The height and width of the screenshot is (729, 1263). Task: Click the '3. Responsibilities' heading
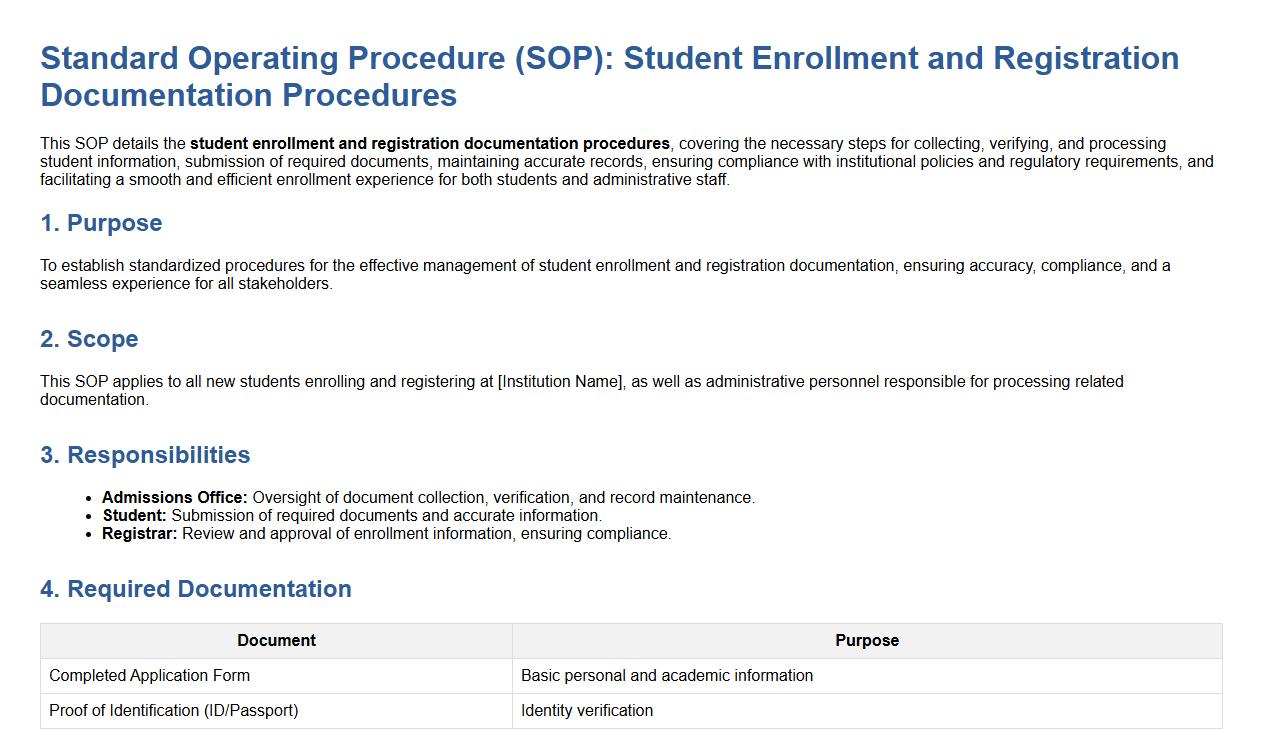pyautogui.click(x=145, y=455)
